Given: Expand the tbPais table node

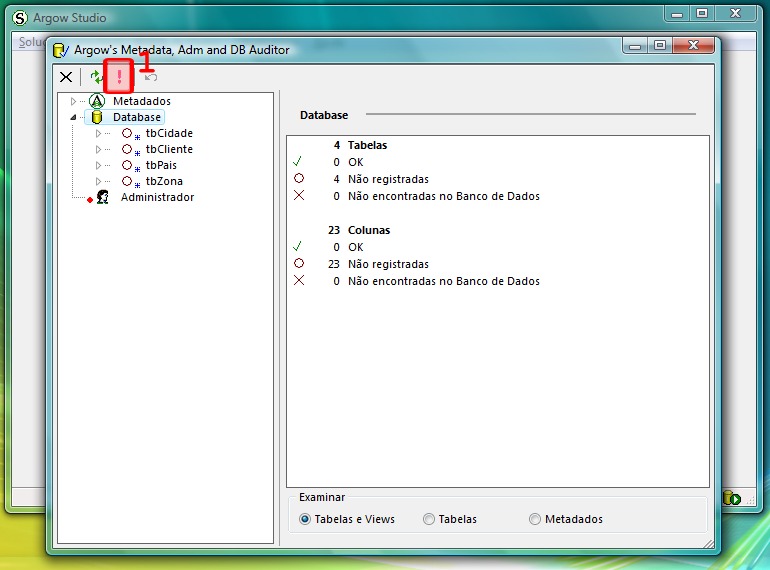Looking at the screenshot, I should click(x=98, y=165).
